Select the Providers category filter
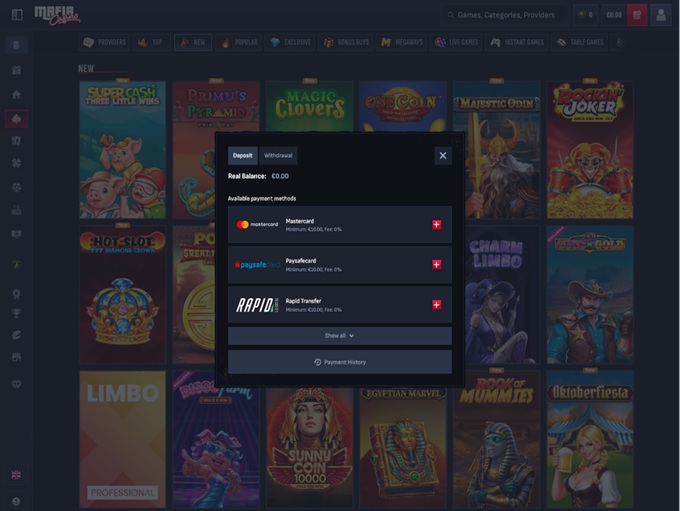Viewport: 680px width, 511px height. [104, 43]
